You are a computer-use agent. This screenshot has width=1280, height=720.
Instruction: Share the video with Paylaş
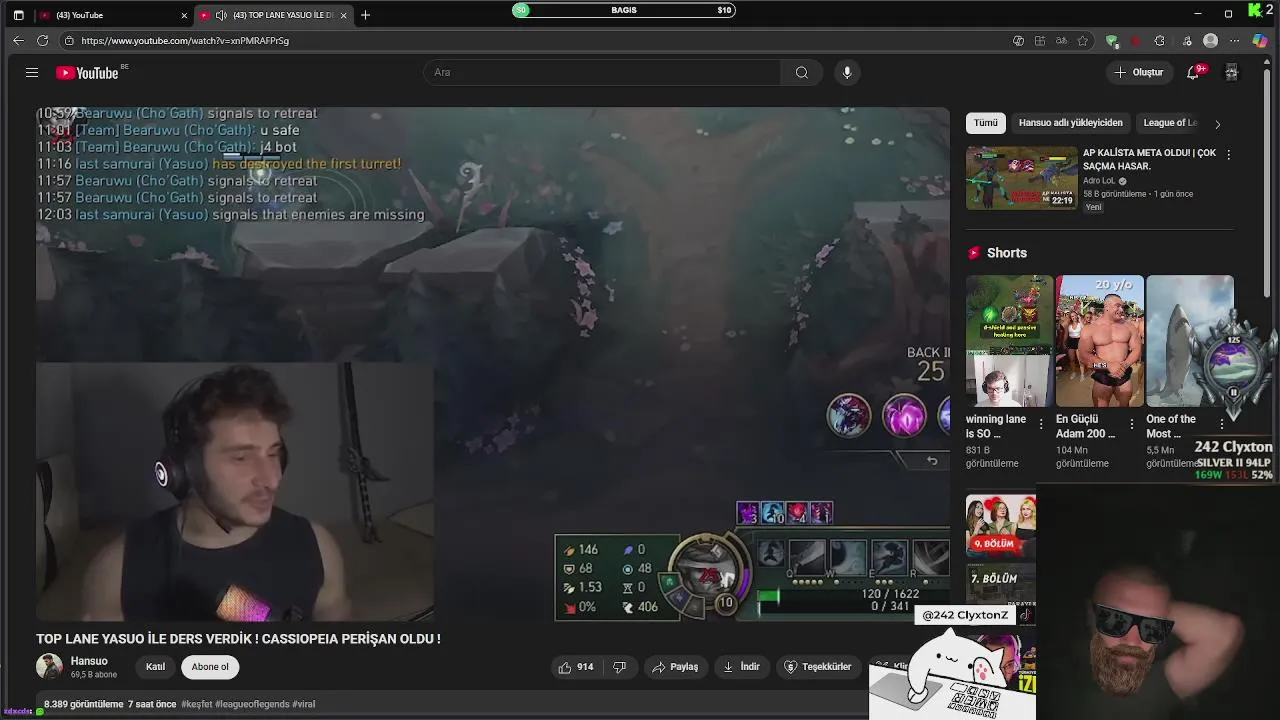(x=675, y=667)
